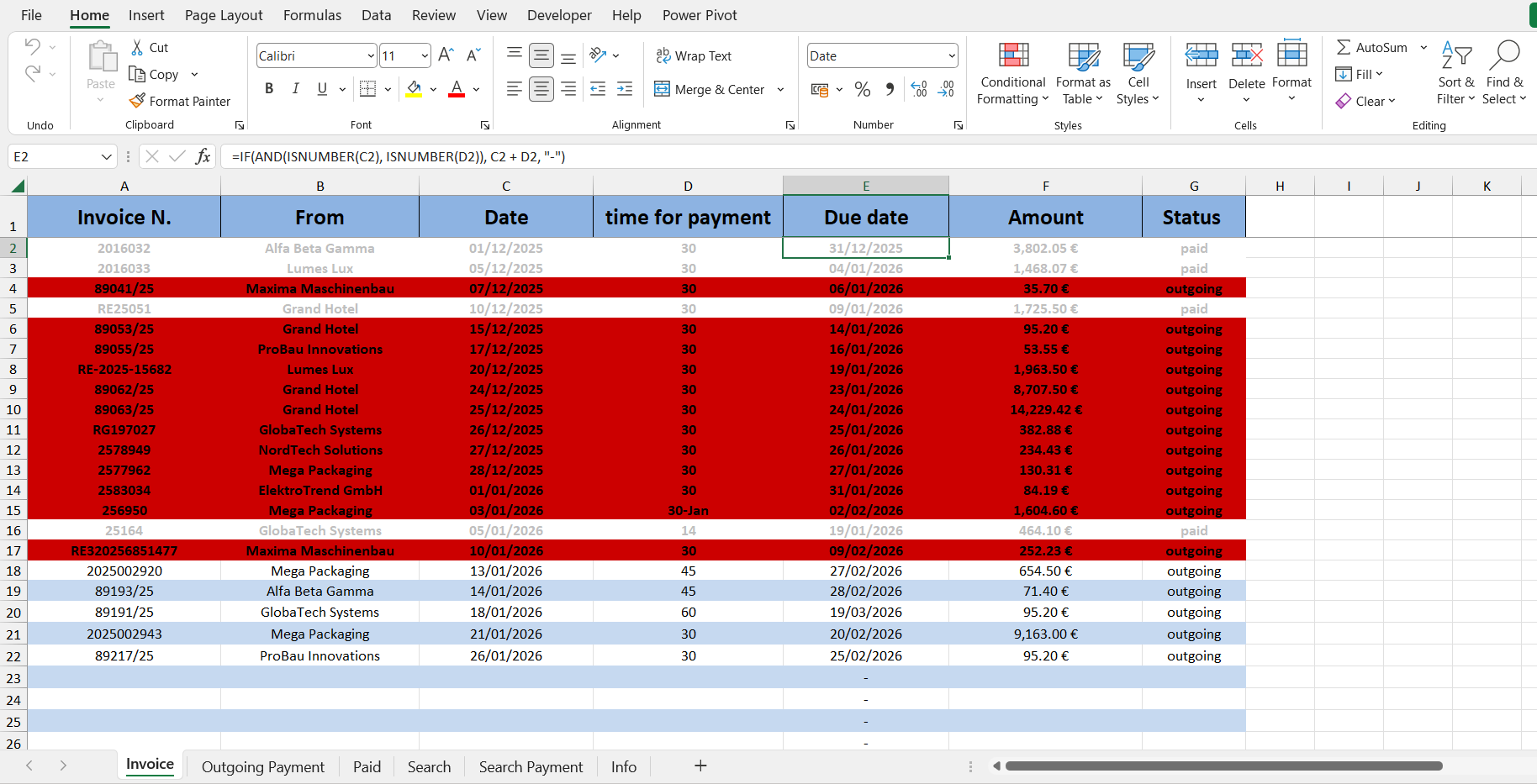Screen dimensions: 1537x784
Task: Apply the yellow Fill Color swatch
Action: 414,89
